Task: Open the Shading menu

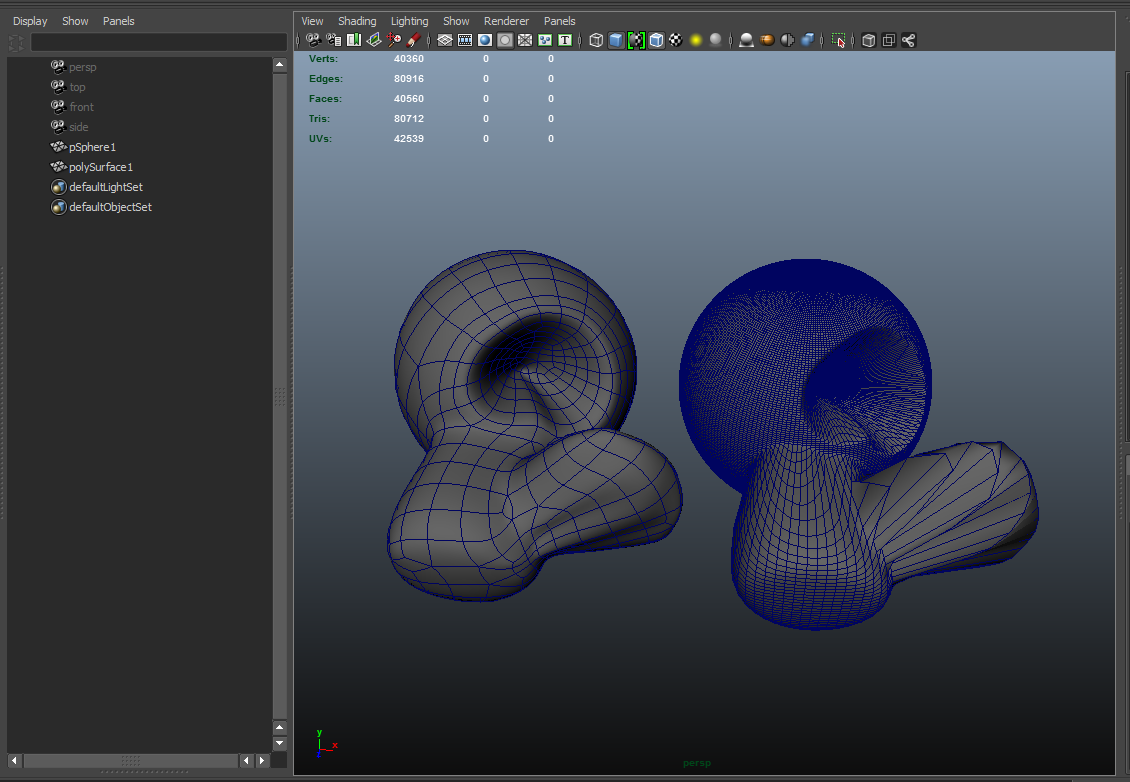Action: [x=357, y=21]
